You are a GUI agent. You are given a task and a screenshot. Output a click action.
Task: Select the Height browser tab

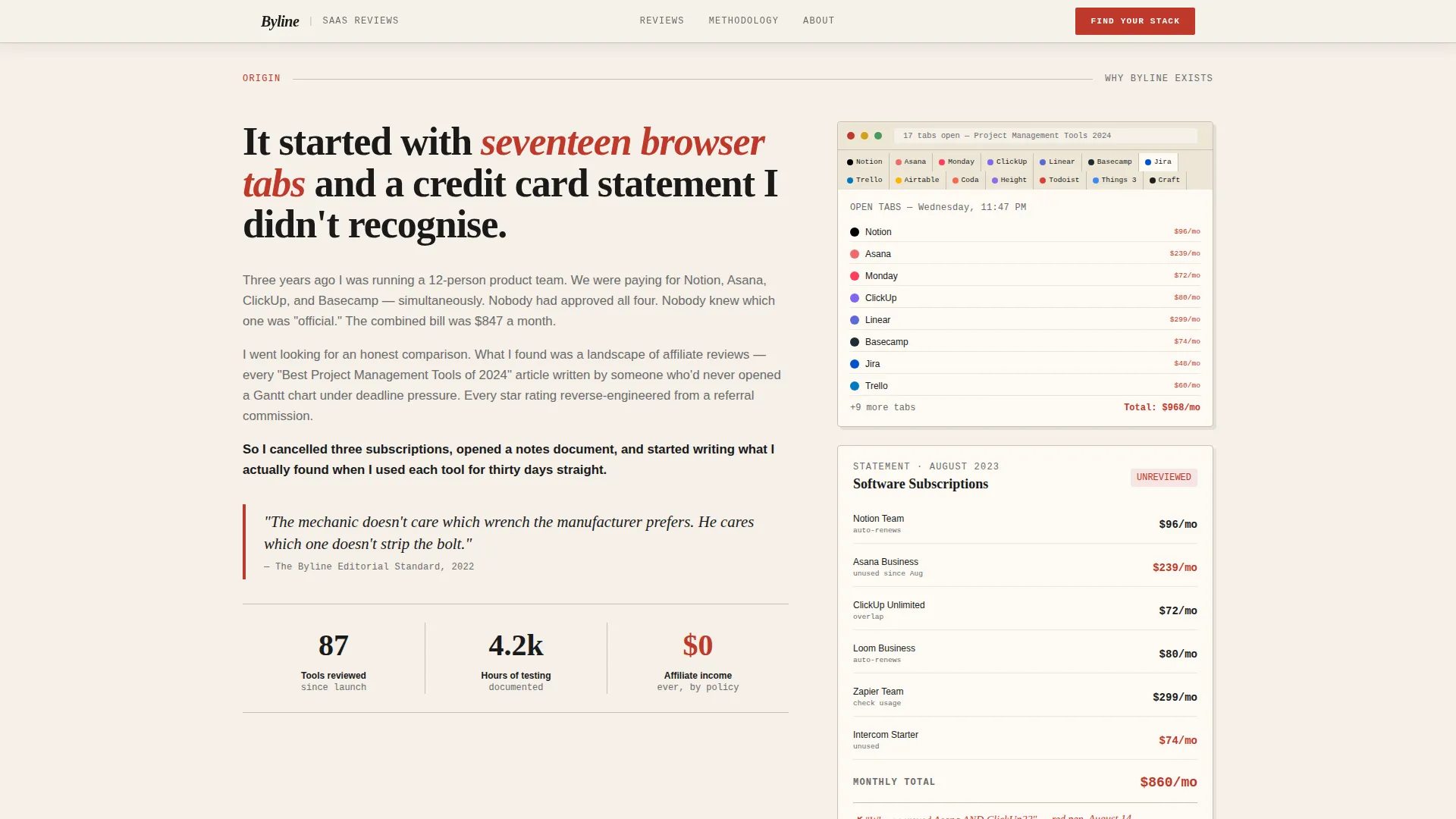pyautogui.click(x=1009, y=180)
